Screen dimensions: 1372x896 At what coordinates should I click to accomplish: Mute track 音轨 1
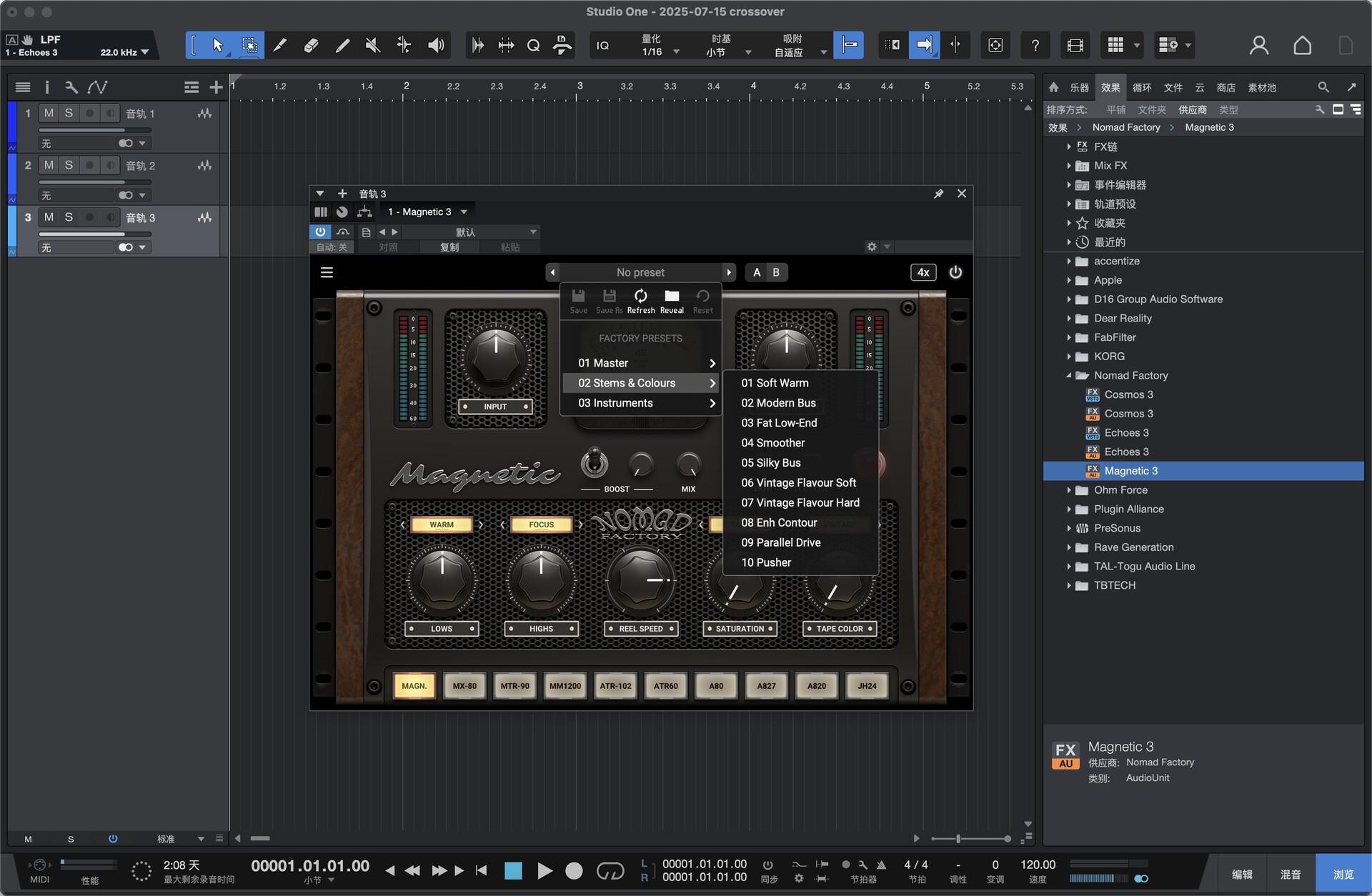49,113
